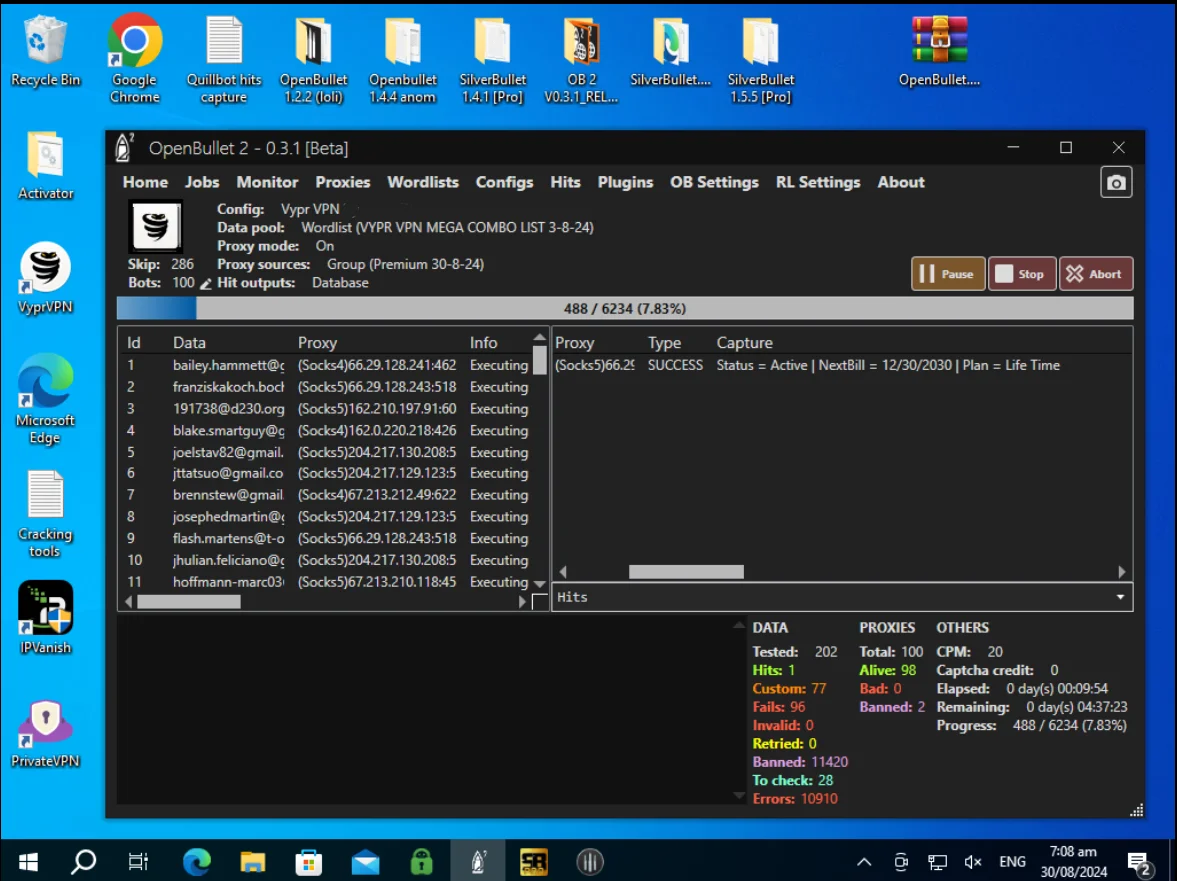Open the OB 2 V0.3.1_REL folder
Screen dimensions: 1177x881
581,60
